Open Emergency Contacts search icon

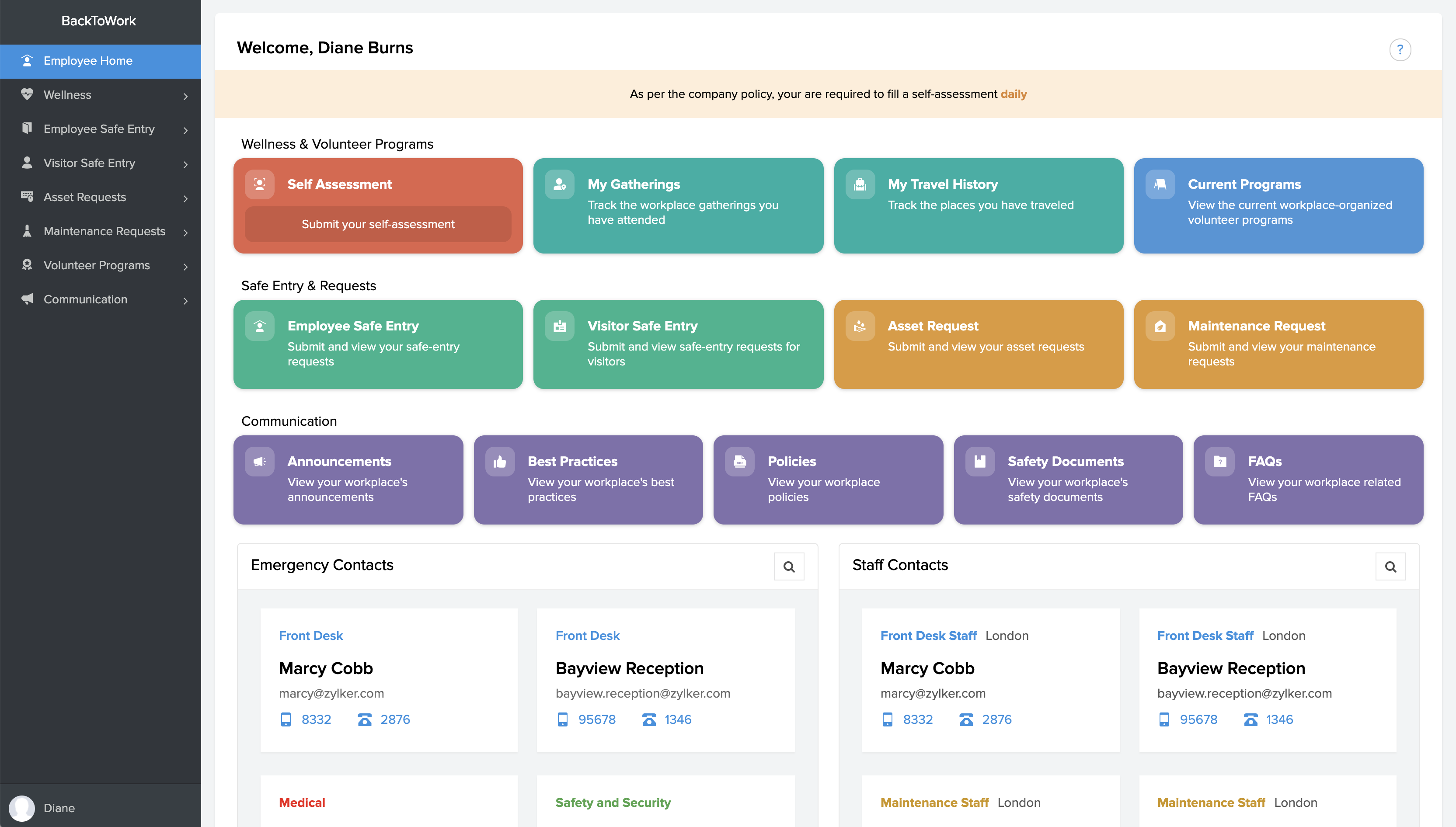(x=788, y=566)
